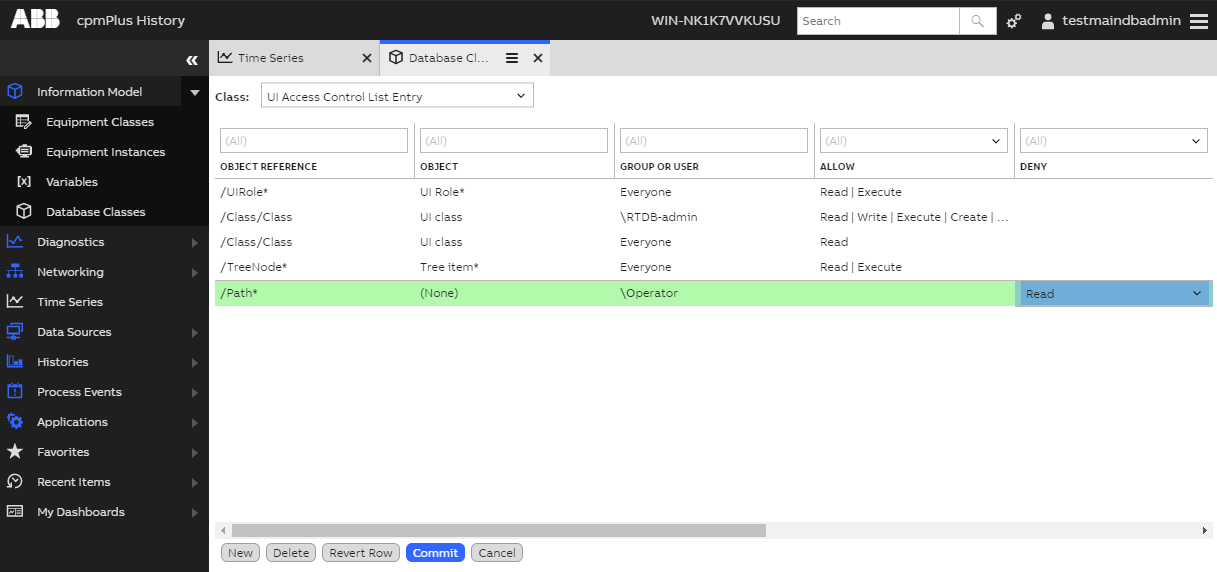This screenshot has width=1217, height=572.
Task: Close the Database Classes tab
Action: click(x=538, y=58)
